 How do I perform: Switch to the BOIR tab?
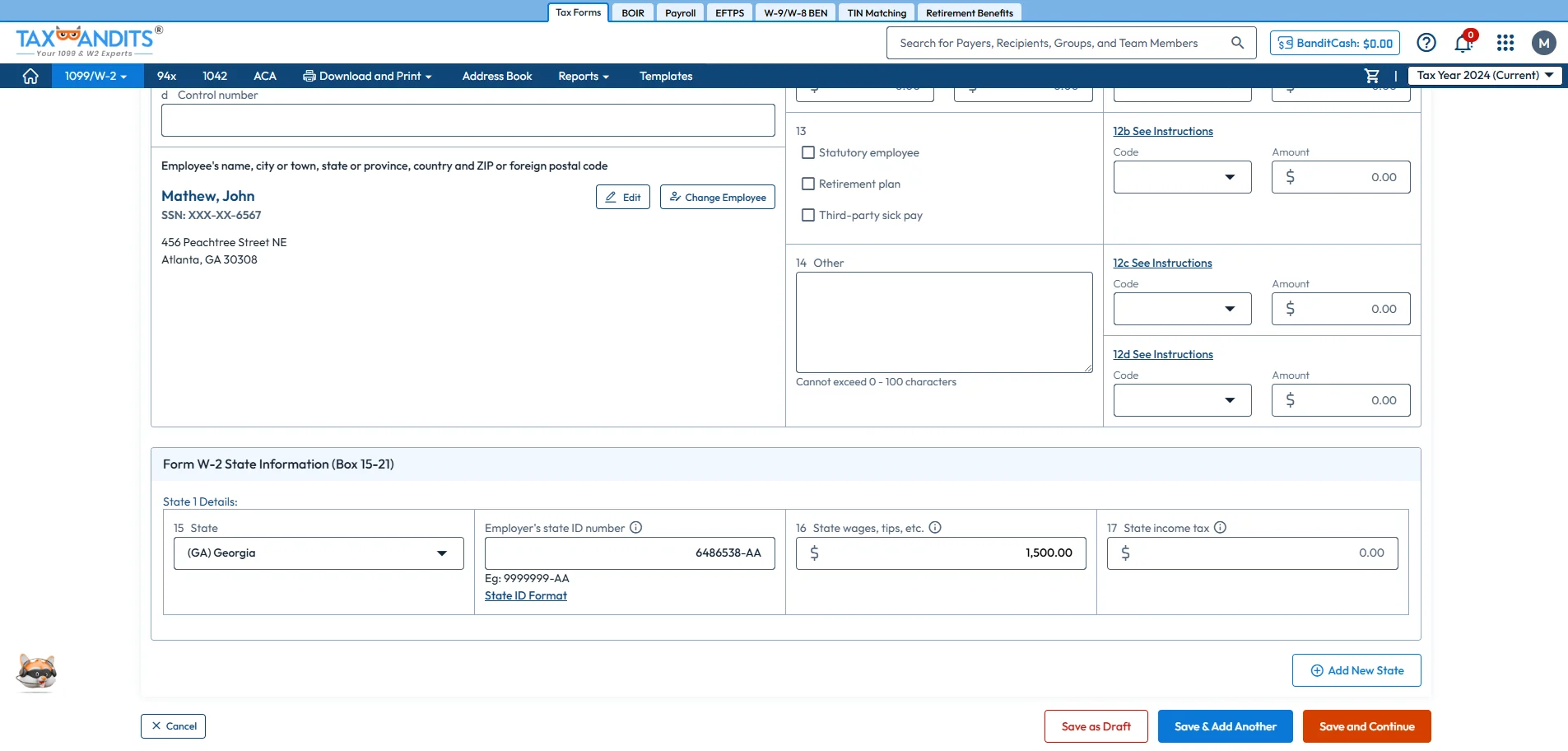click(633, 12)
